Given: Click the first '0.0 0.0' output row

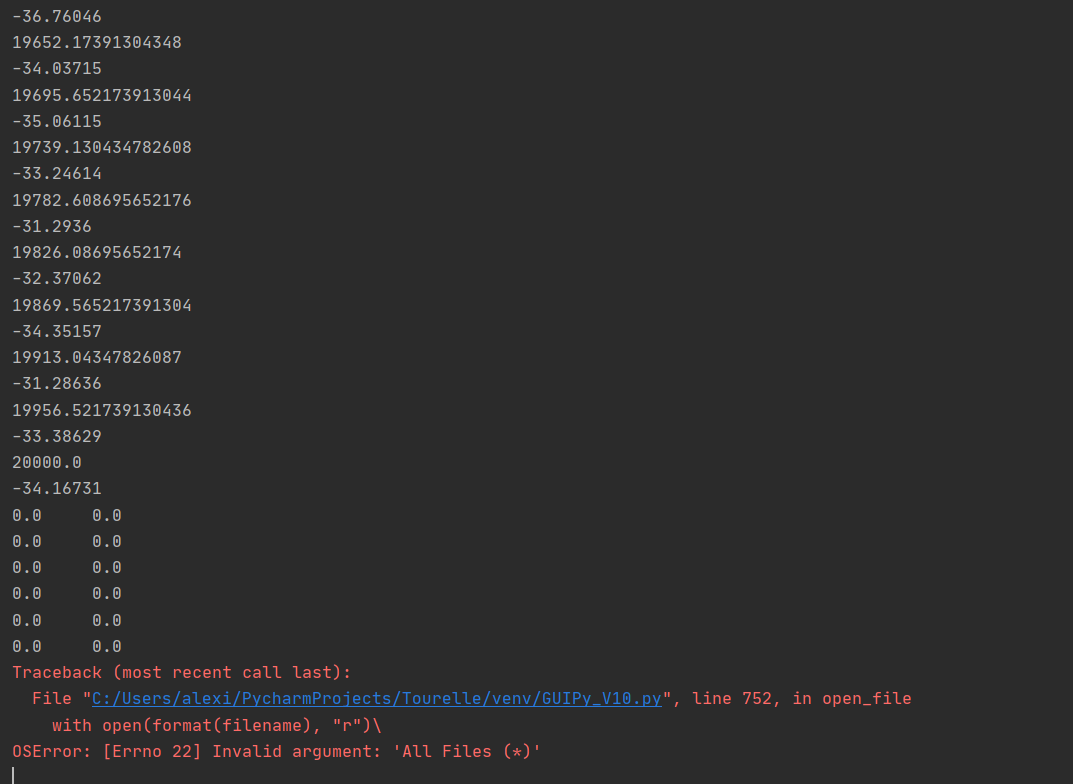Looking at the screenshot, I should tap(67, 515).
